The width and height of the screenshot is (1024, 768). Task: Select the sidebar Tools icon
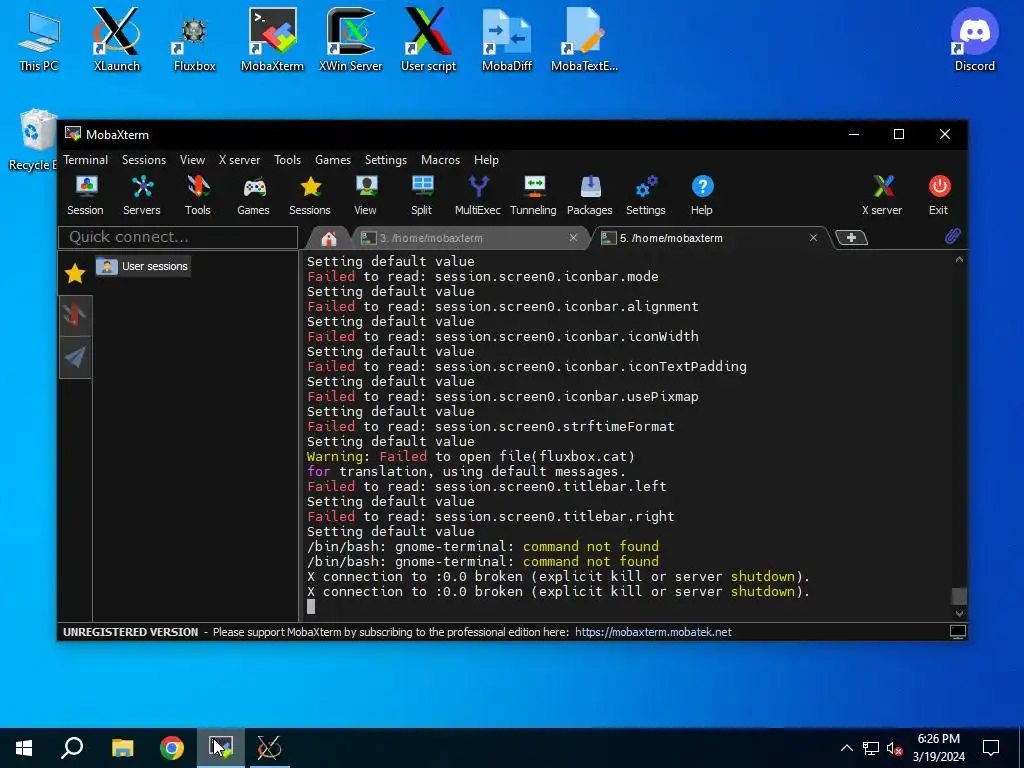click(x=75, y=315)
